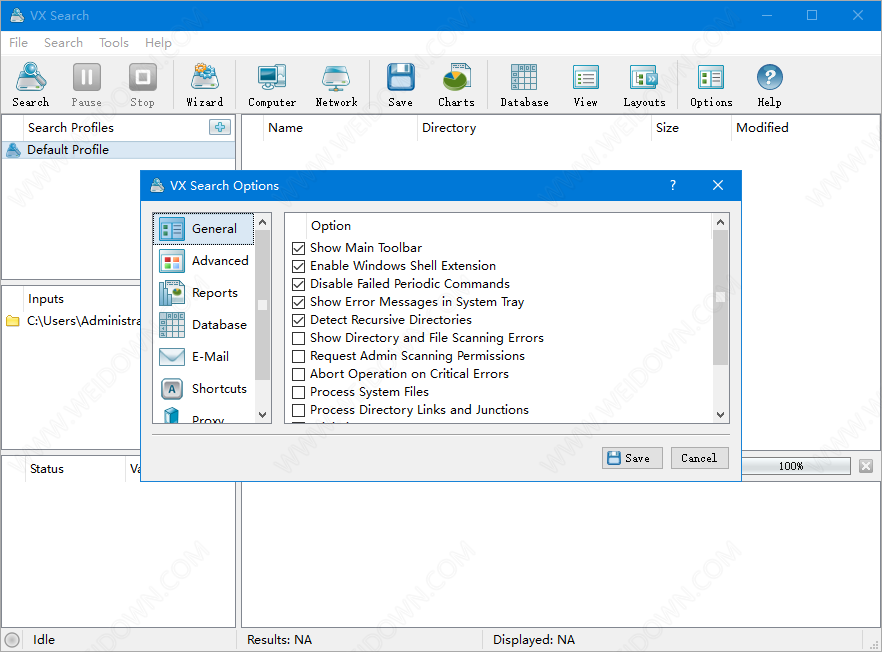Open the Tools menu

(114, 43)
